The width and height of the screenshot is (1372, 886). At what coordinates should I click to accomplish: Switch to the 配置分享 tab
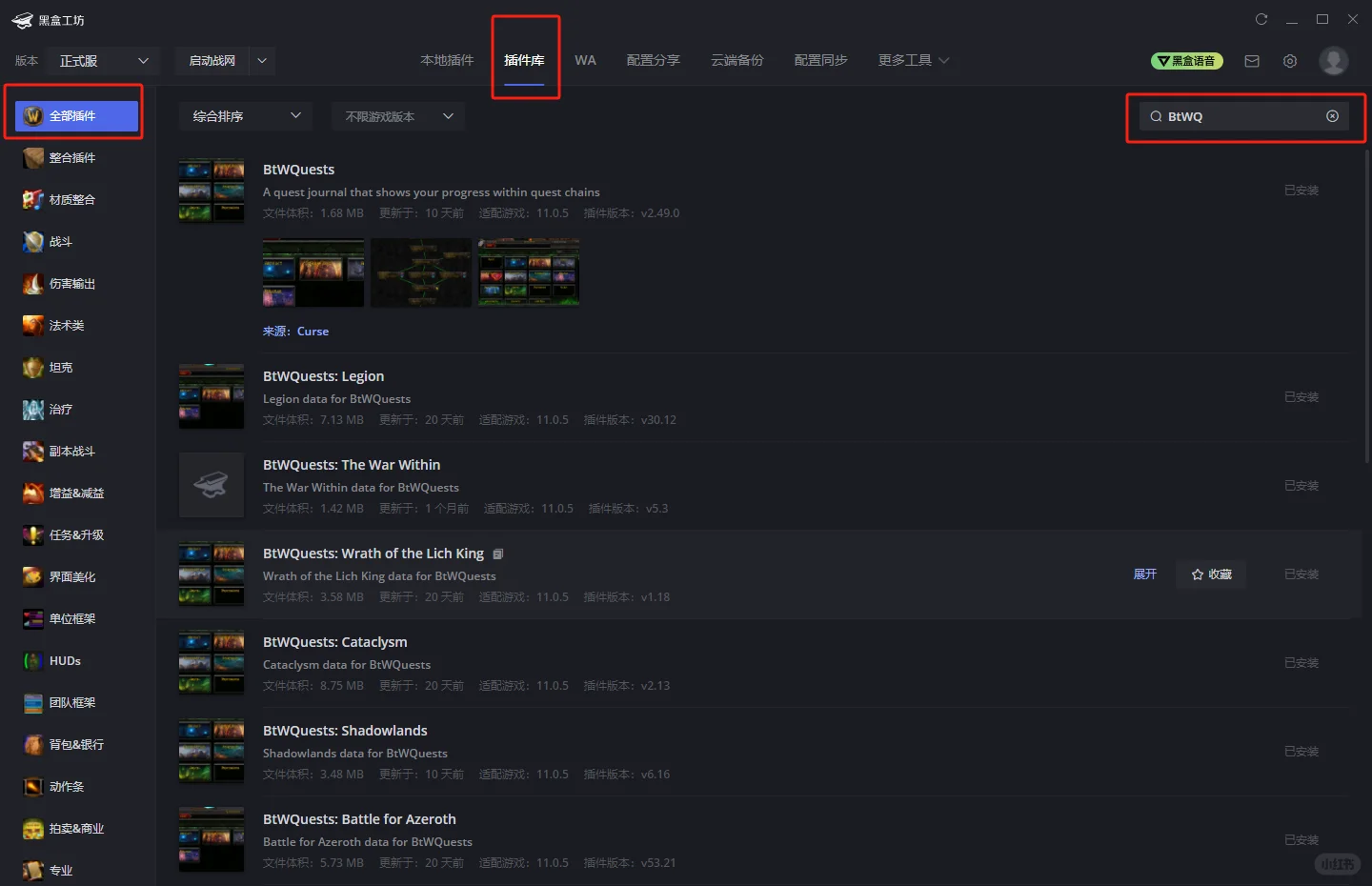coord(654,61)
